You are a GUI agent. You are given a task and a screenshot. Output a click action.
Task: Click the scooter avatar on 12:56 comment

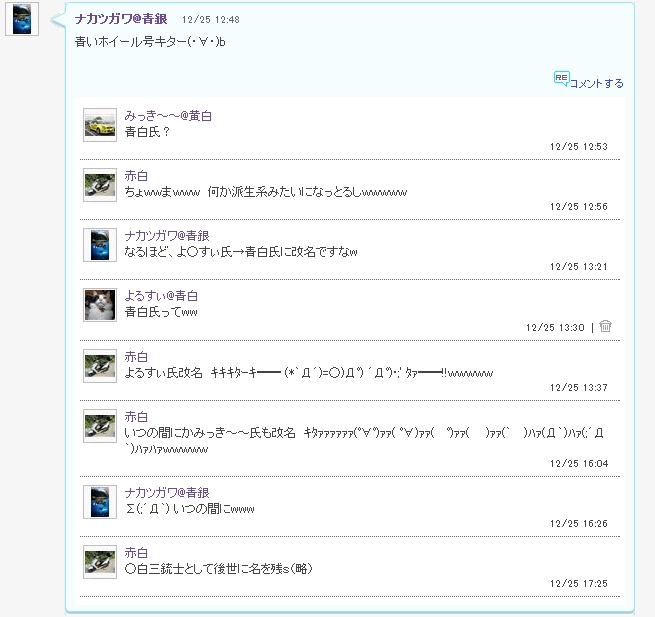100,185
